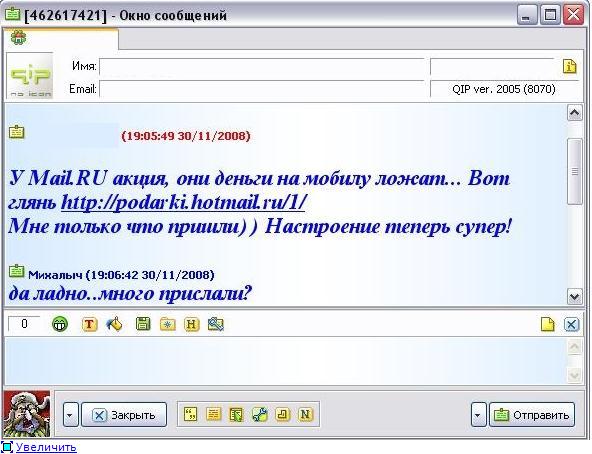Click the yellow lined text icon
This screenshot has height=454, width=592.
coord(213,414)
